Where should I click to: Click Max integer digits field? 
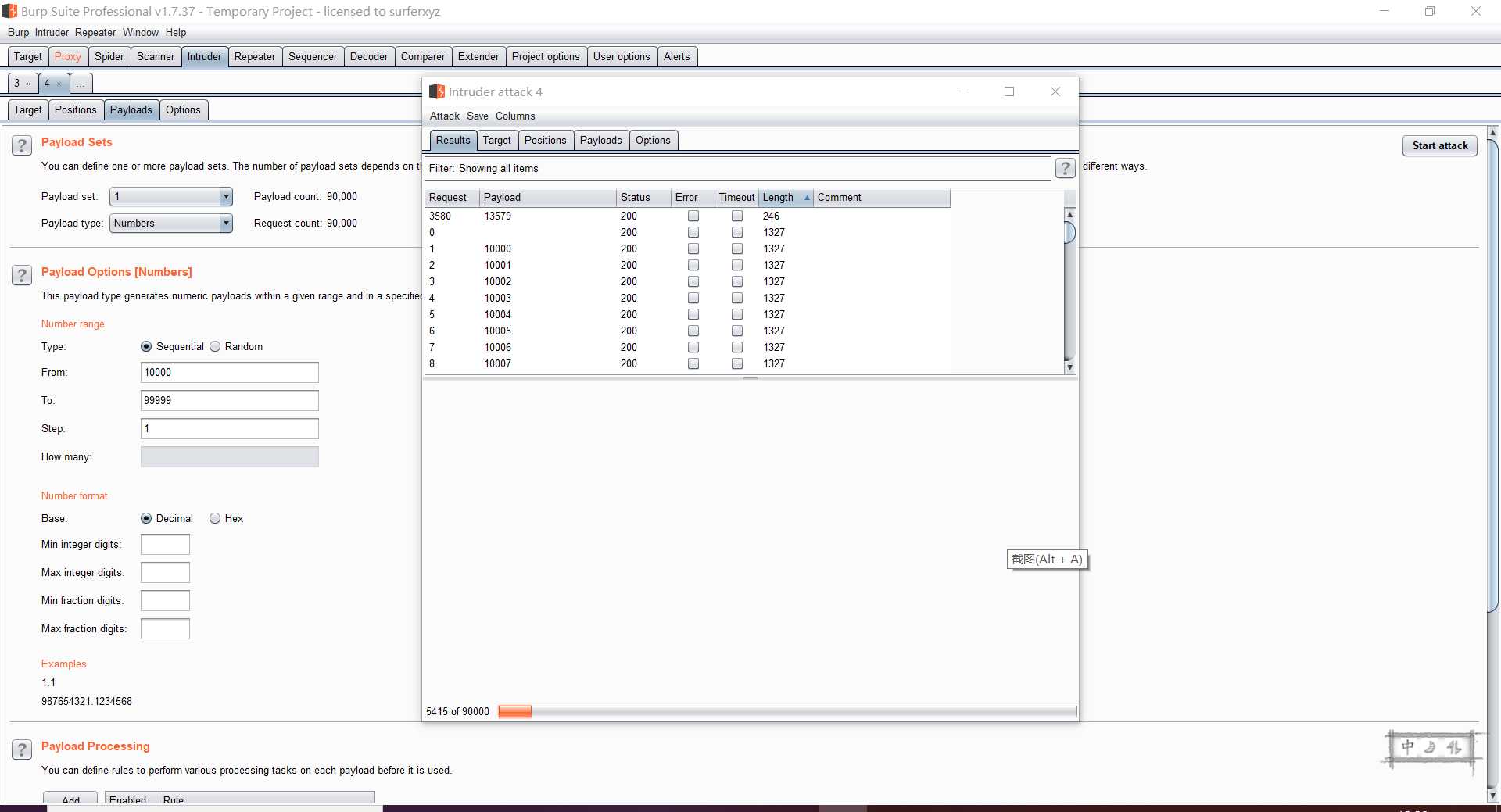coord(165,573)
